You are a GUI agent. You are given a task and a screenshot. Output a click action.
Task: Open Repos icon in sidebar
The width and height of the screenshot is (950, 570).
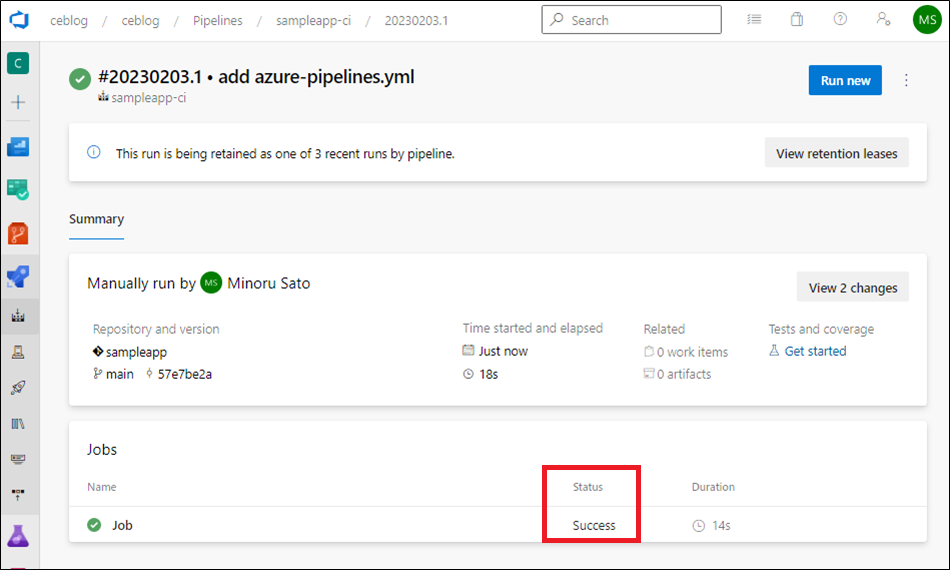click(x=18, y=233)
